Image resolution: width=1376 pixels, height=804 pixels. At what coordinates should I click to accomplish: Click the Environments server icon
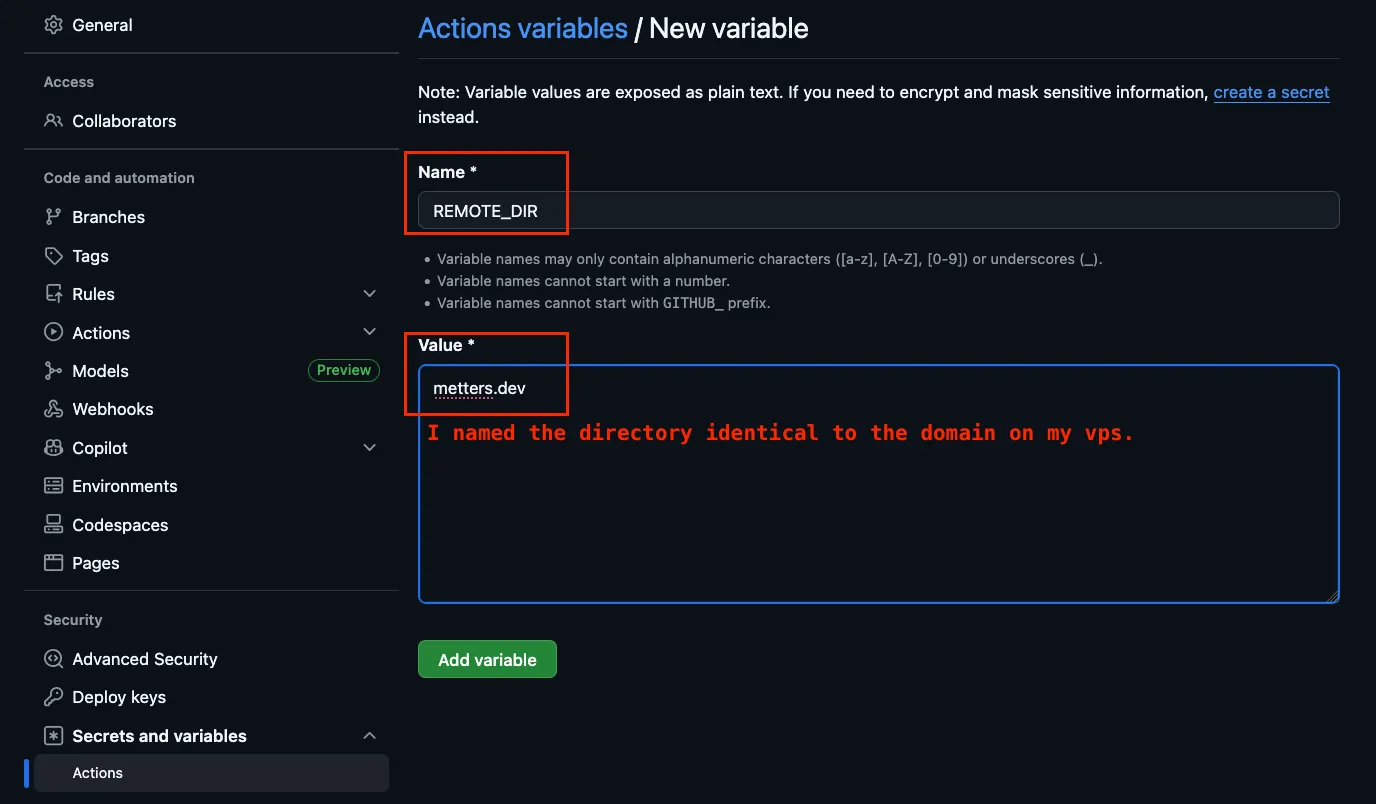[54, 486]
